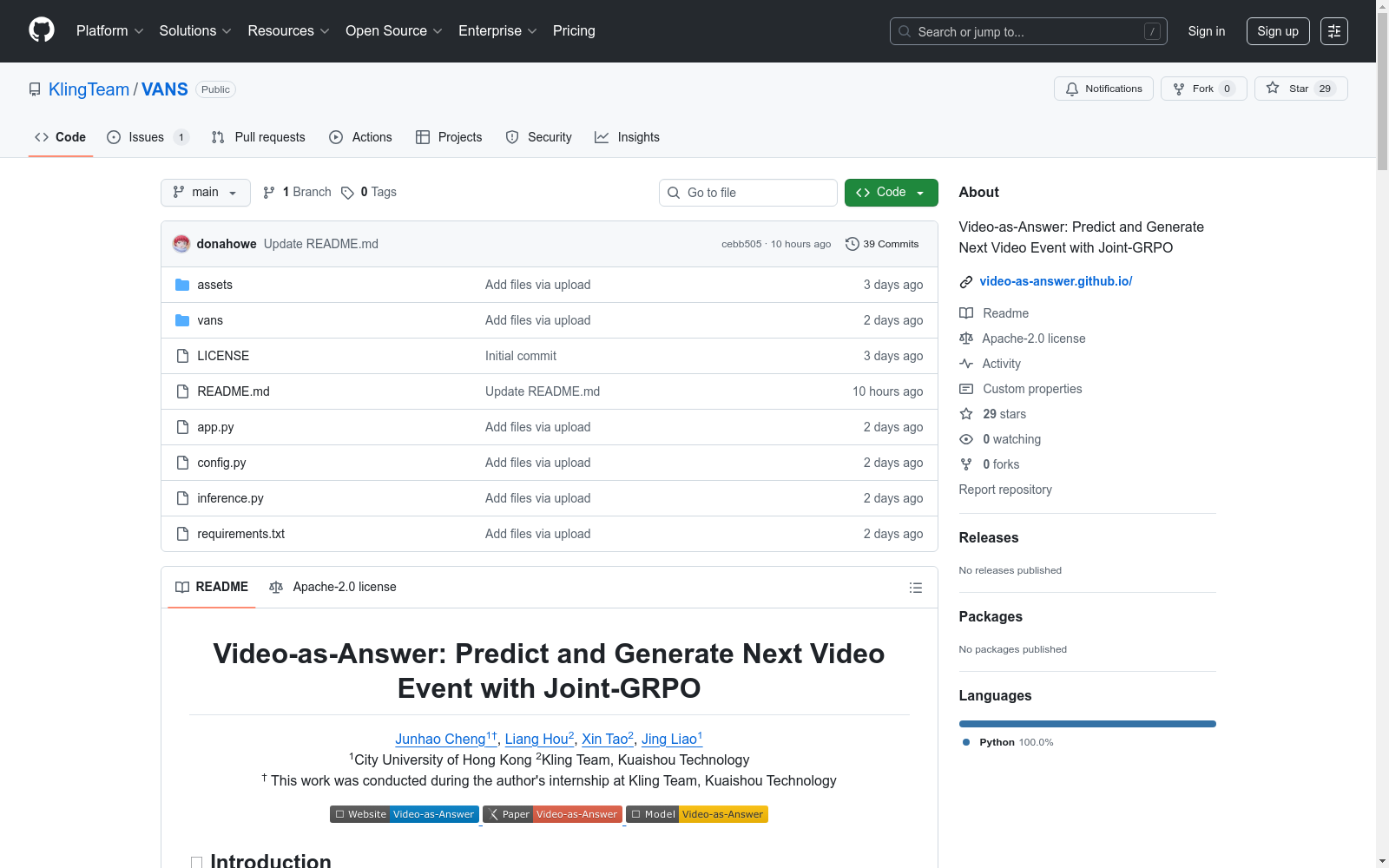This screenshot has height=868, width=1389.
Task: Open the command palette icon button
Action: [x=1334, y=31]
